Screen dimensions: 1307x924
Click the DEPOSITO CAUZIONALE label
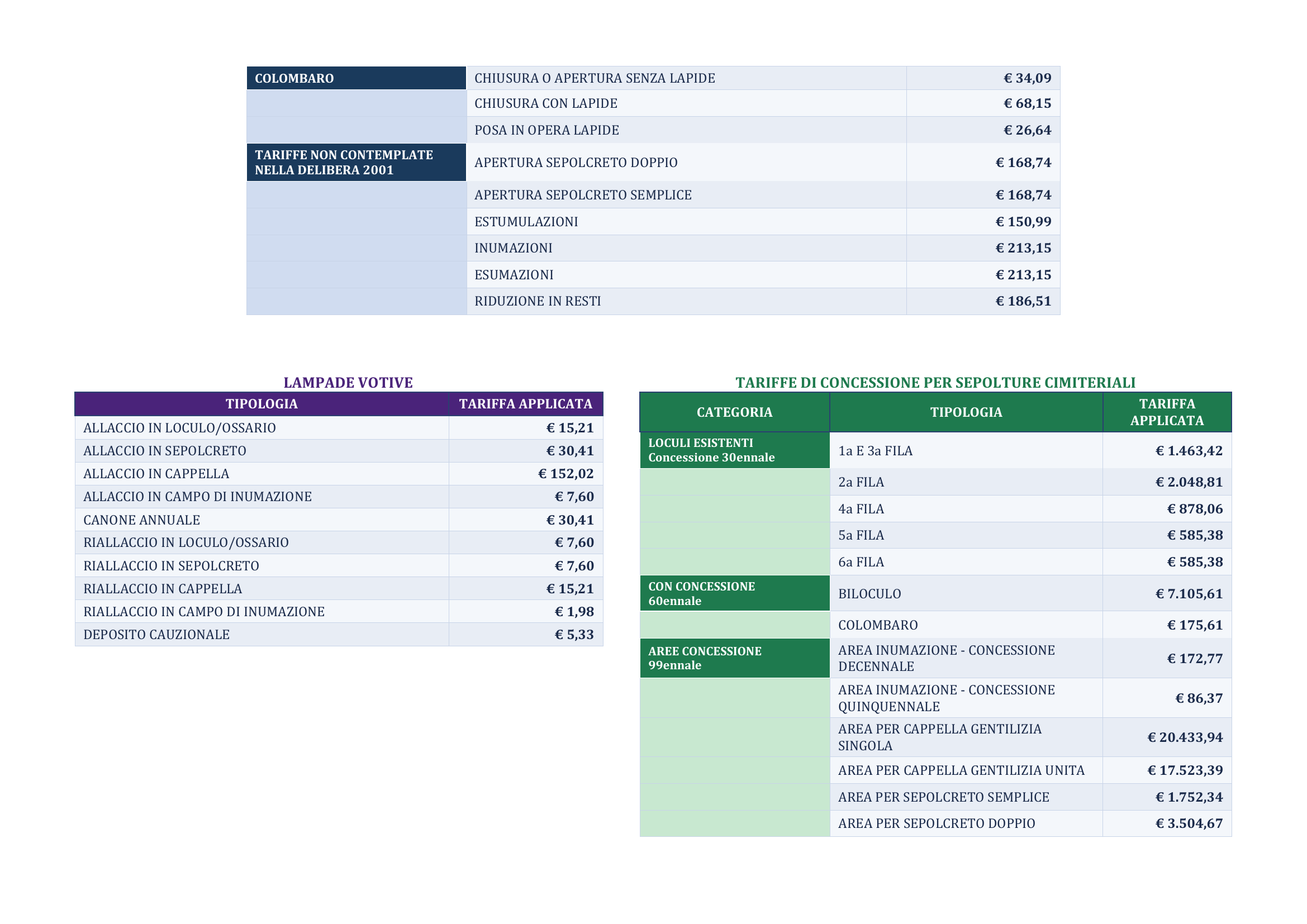point(156,635)
